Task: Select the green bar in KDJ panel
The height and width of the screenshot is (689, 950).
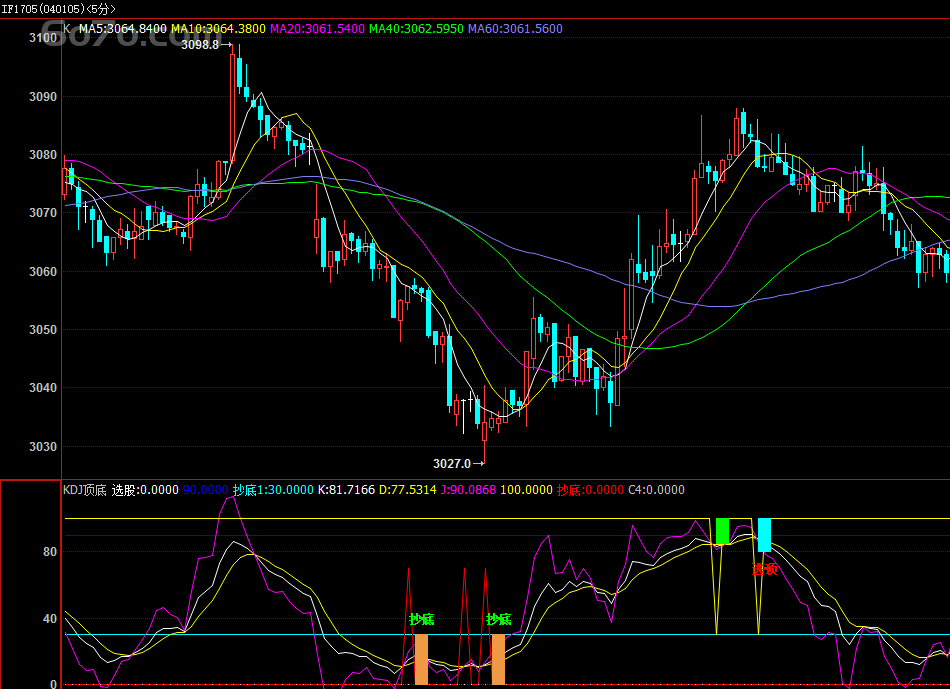Action: [x=722, y=531]
